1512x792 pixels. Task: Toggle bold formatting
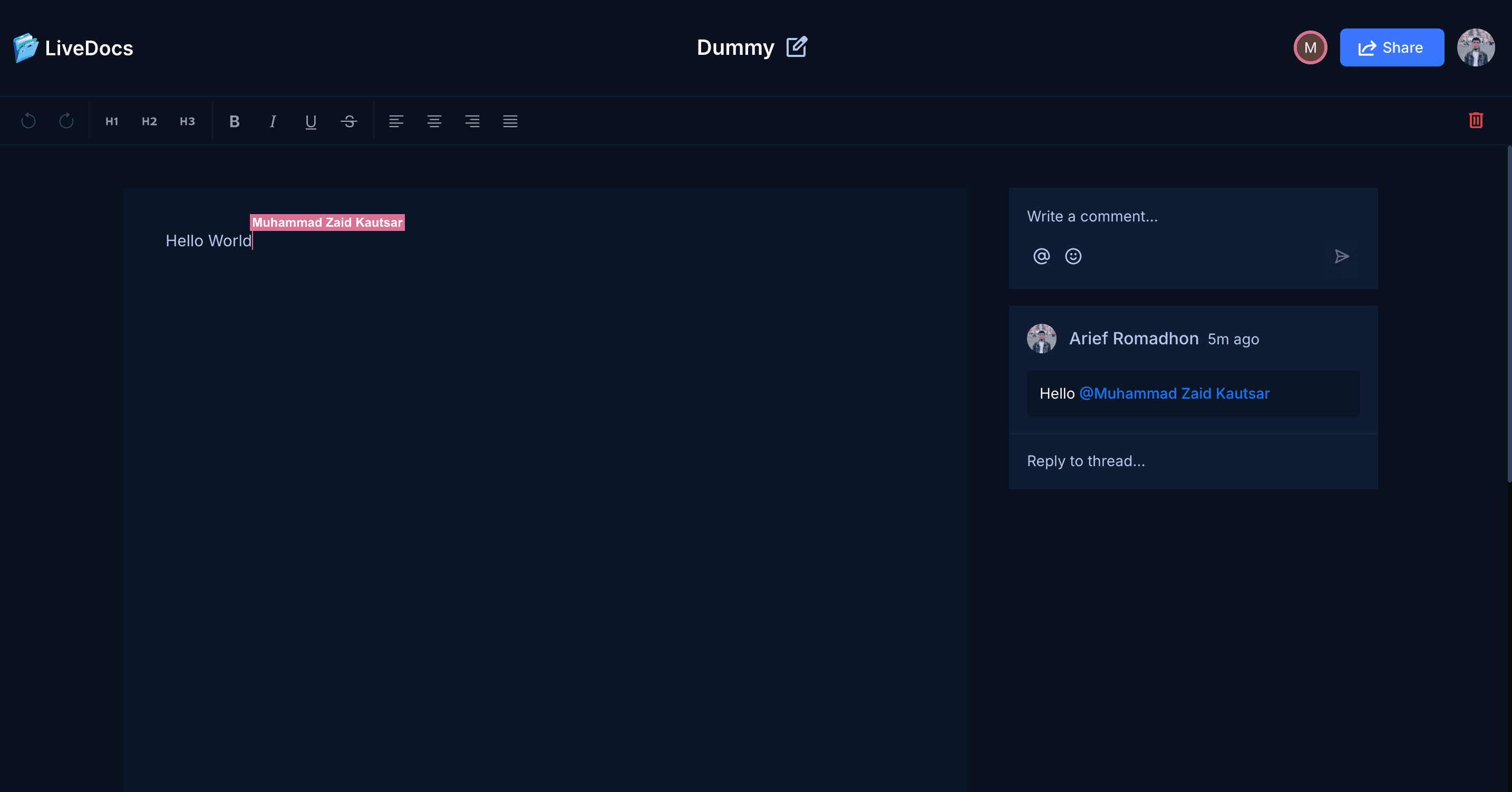[x=234, y=121]
